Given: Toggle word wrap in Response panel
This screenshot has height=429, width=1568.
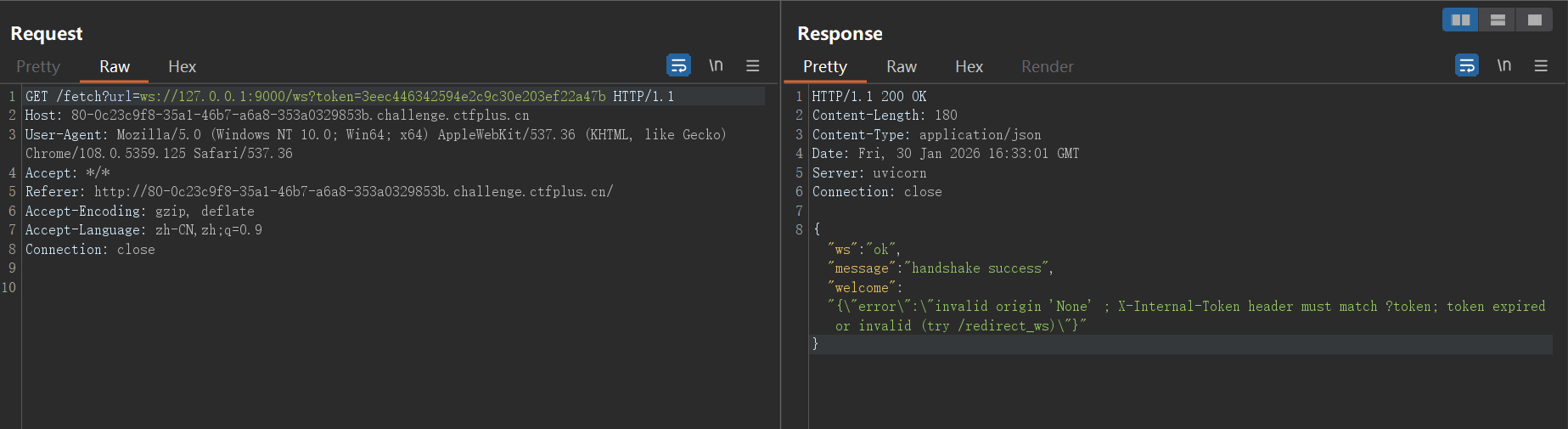Looking at the screenshot, I should pyautogui.click(x=1466, y=65).
